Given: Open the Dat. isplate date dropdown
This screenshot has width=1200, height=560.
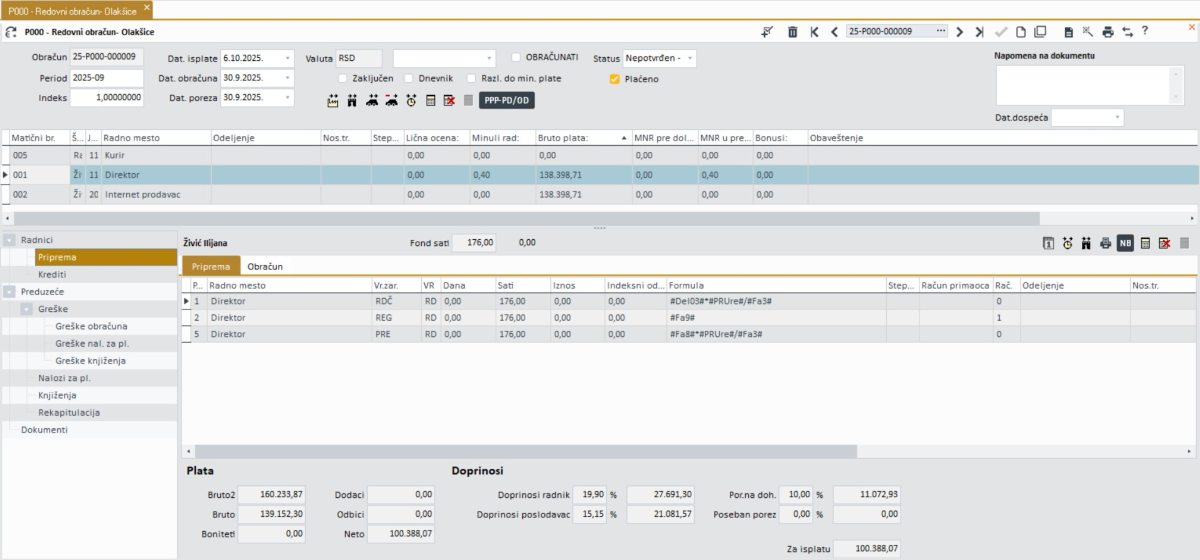Looking at the screenshot, I should point(288,58).
